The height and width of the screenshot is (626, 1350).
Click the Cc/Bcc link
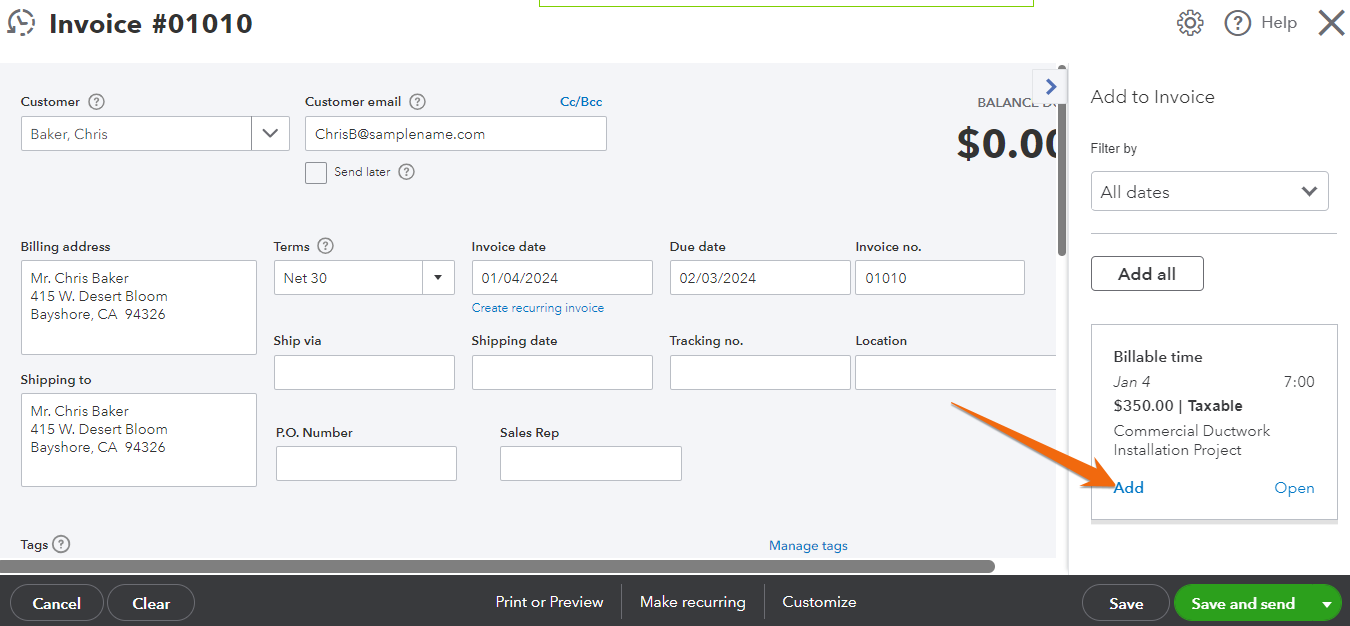(x=580, y=101)
